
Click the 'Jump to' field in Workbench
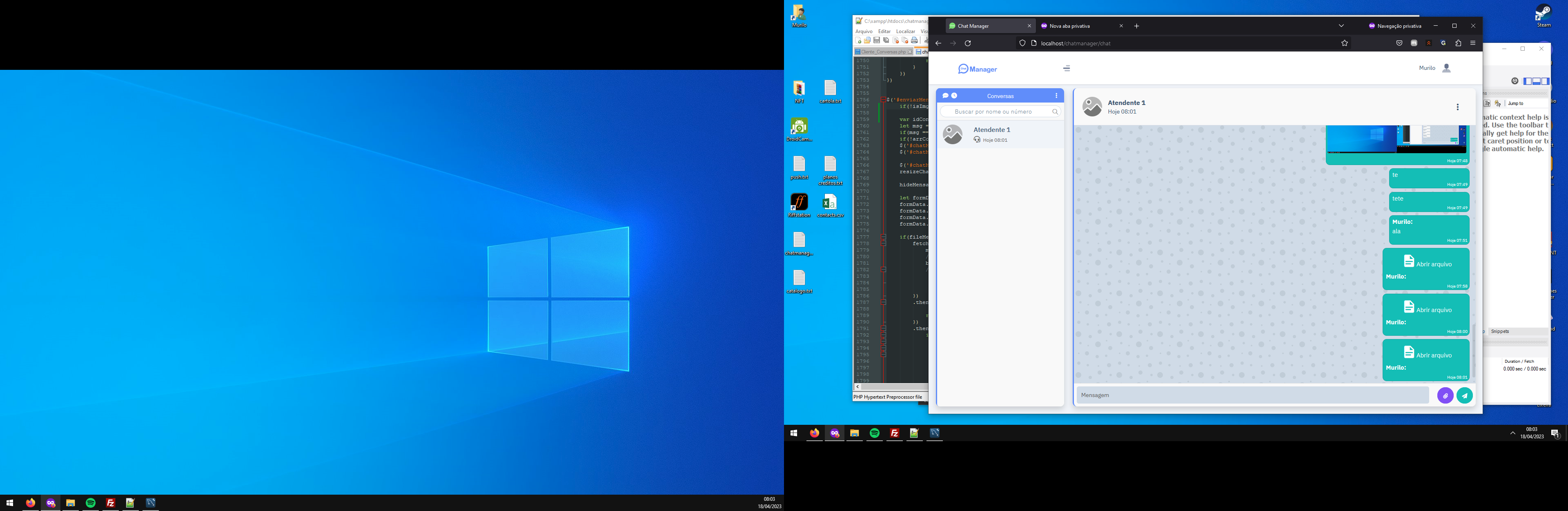point(1527,103)
